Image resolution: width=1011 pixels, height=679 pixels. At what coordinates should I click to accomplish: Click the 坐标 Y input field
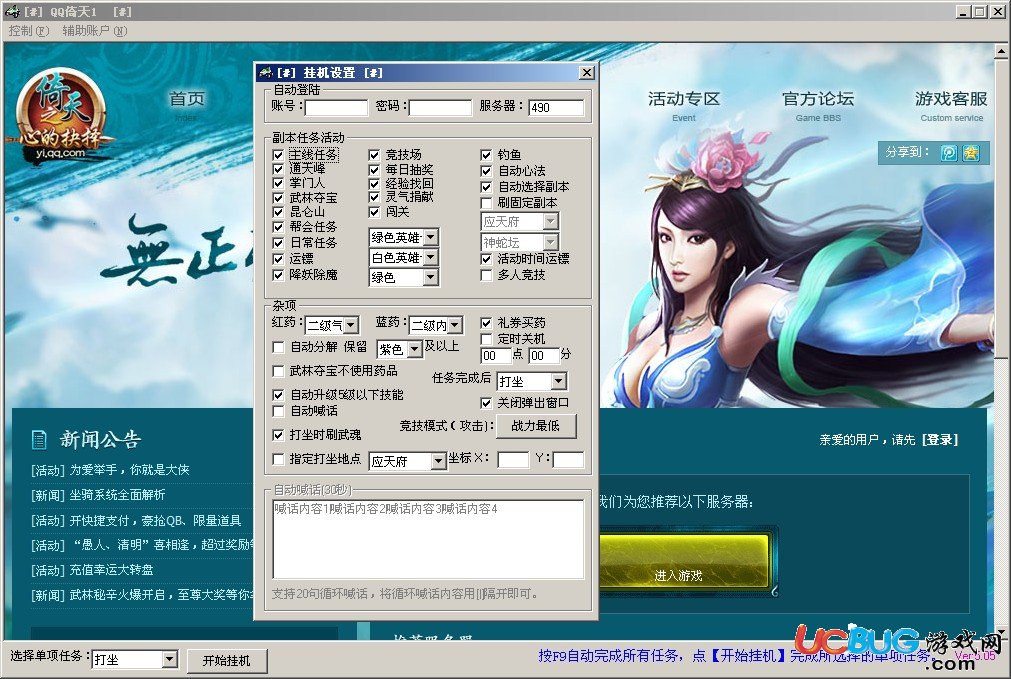pos(568,460)
